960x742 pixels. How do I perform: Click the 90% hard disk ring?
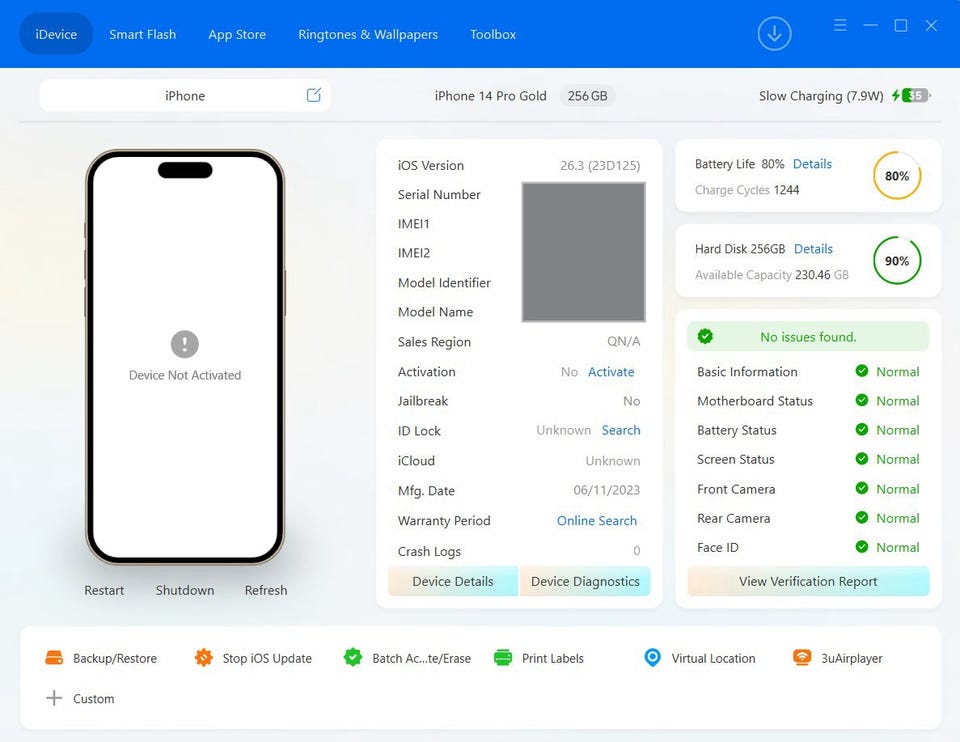pyautogui.click(x=897, y=261)
